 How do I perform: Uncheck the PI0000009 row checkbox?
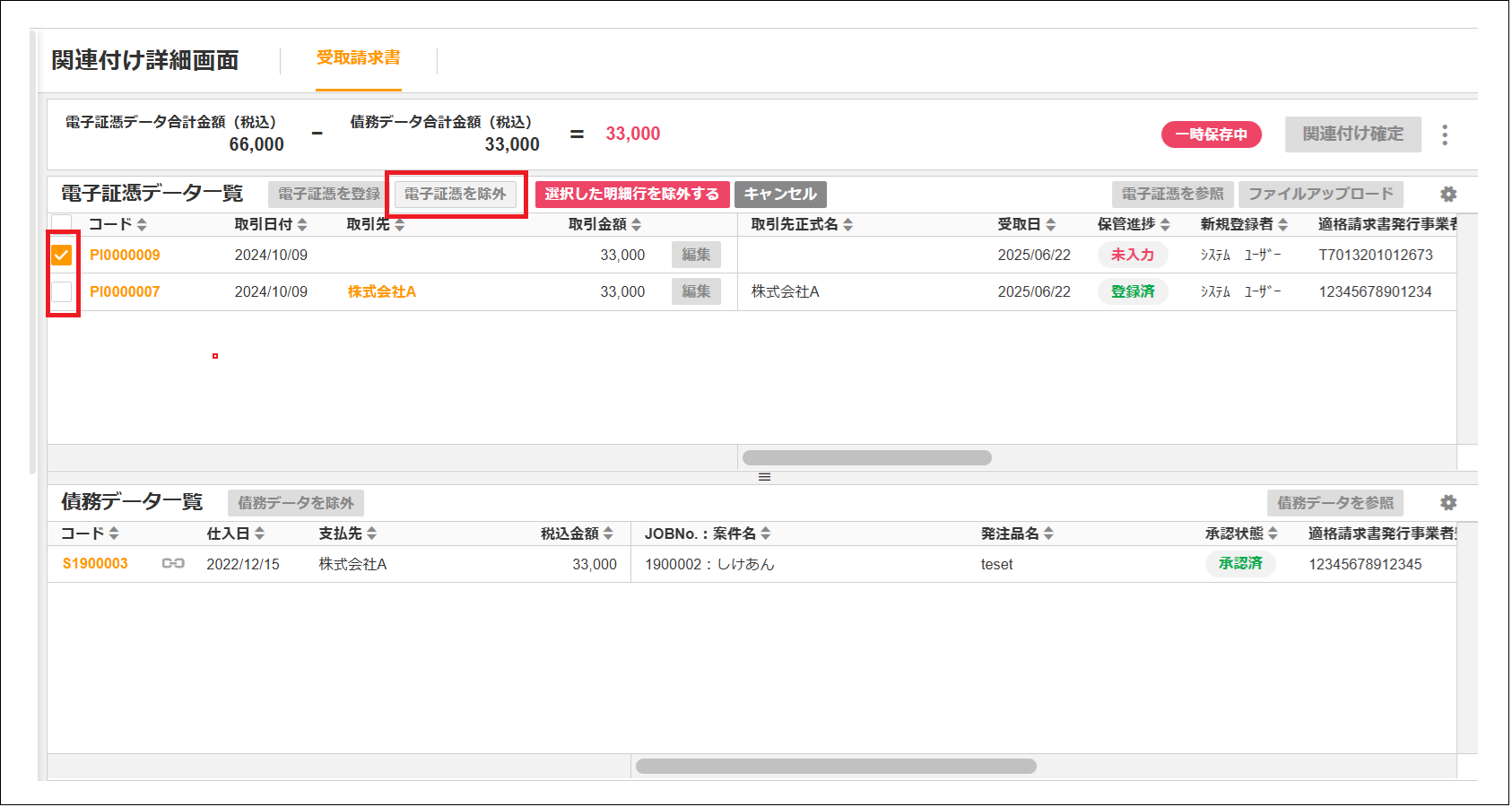tap(62, 256)
